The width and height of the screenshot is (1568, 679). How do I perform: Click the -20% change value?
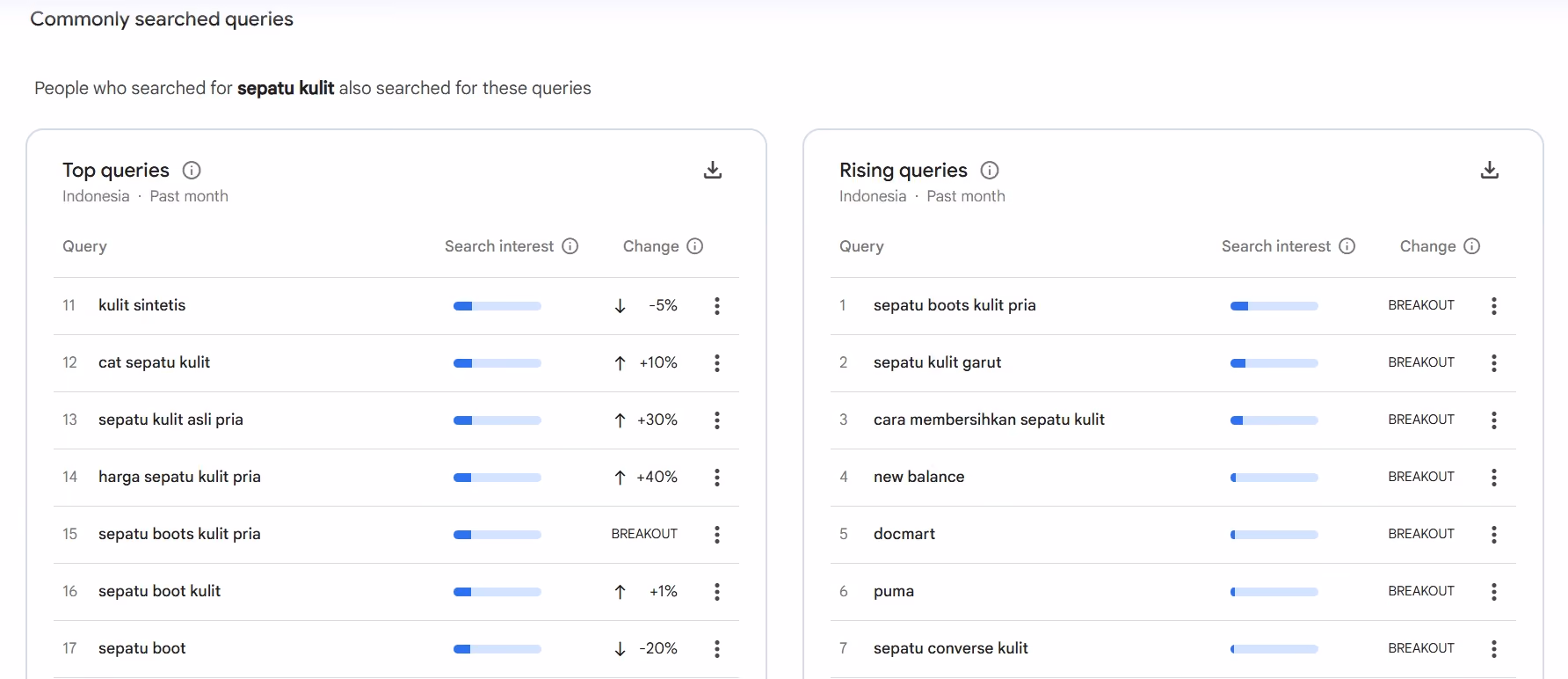(x=658, y=648)
